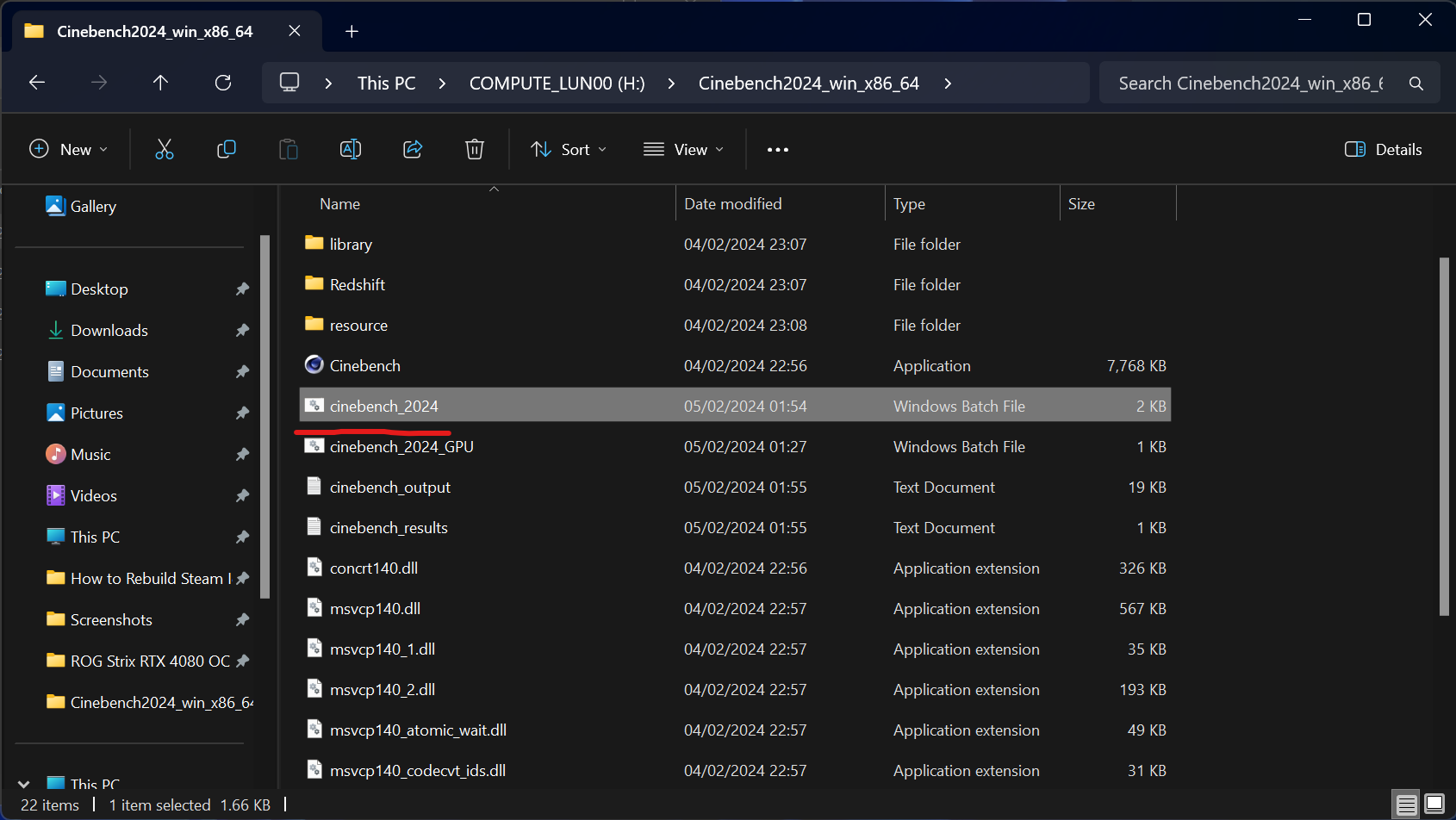Select msvcp140.dll file
The width and height of the screenshot is (1456, 820).
click(735, 608)
